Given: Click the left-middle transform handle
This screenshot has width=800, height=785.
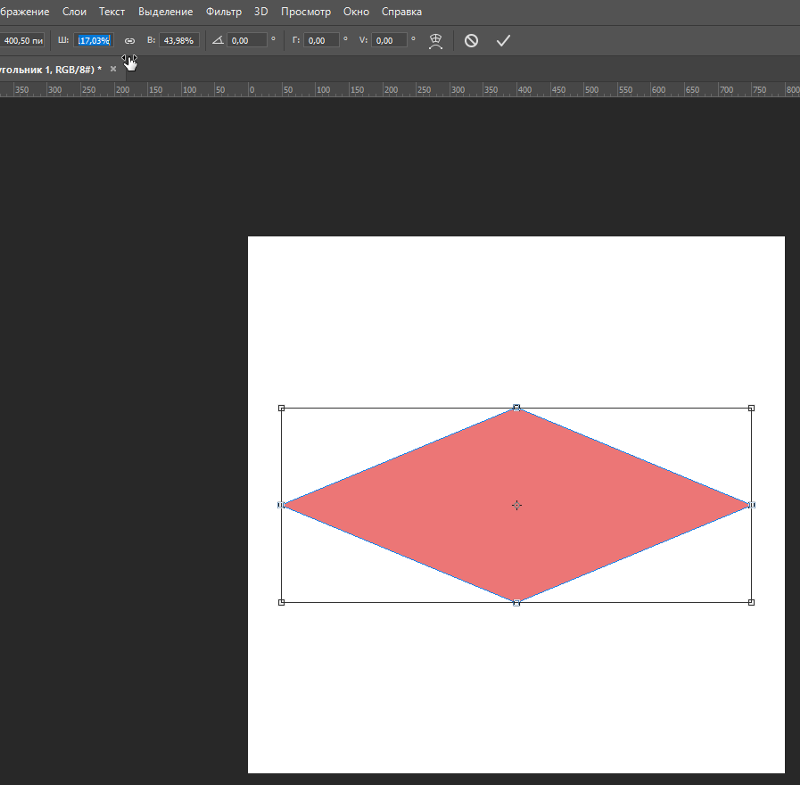Looking at the screenshot, I should 281,505.
